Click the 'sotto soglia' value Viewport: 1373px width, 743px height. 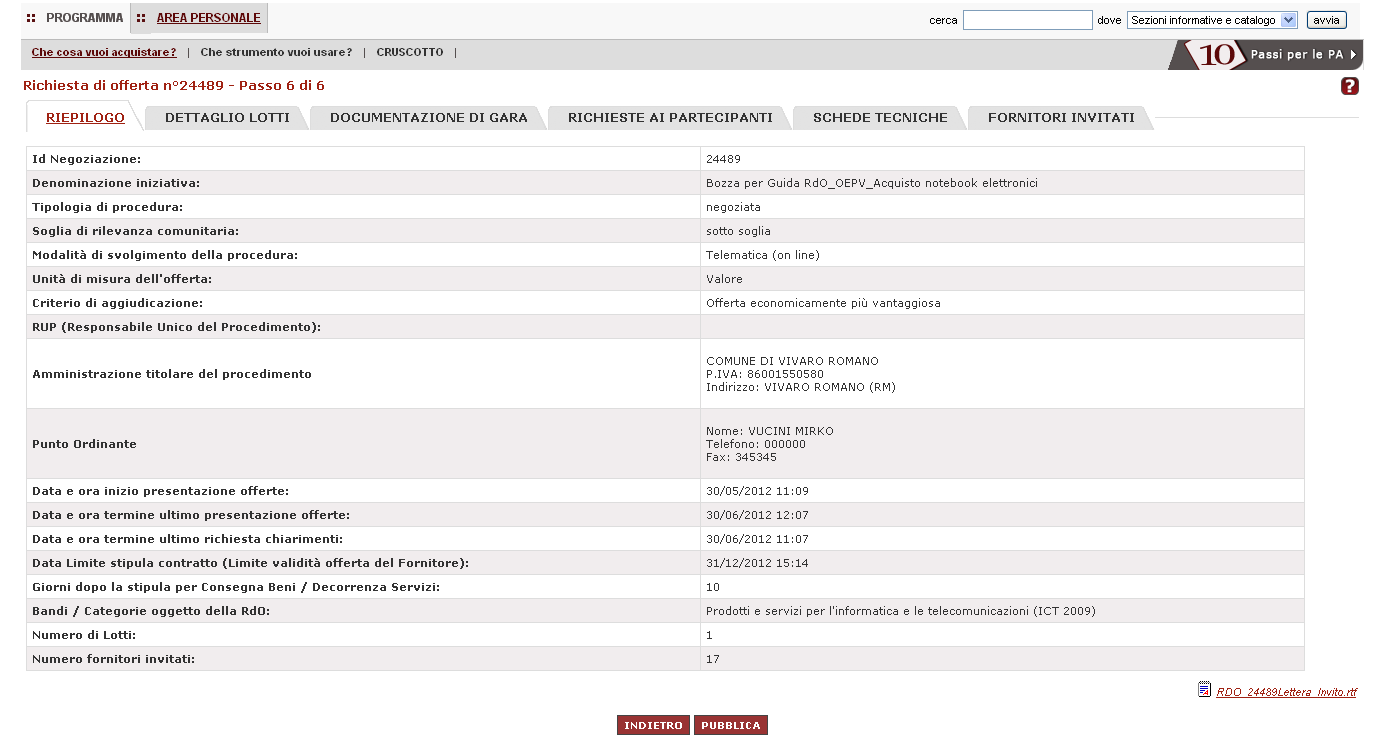(x=738, y=231)
